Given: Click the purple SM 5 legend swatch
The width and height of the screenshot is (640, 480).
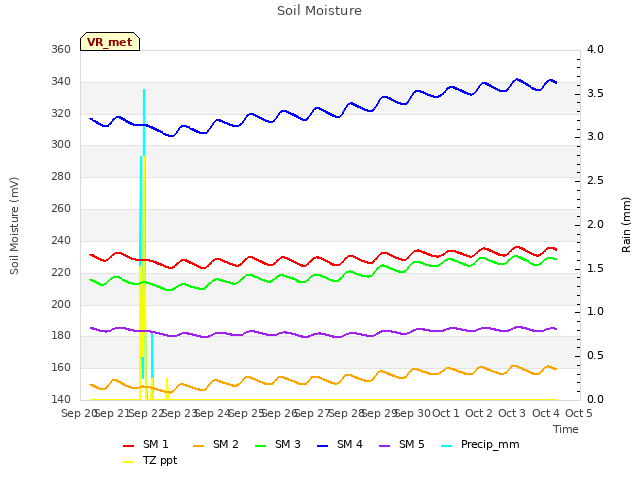Looking at the screenshot, I should pos(384,446).
